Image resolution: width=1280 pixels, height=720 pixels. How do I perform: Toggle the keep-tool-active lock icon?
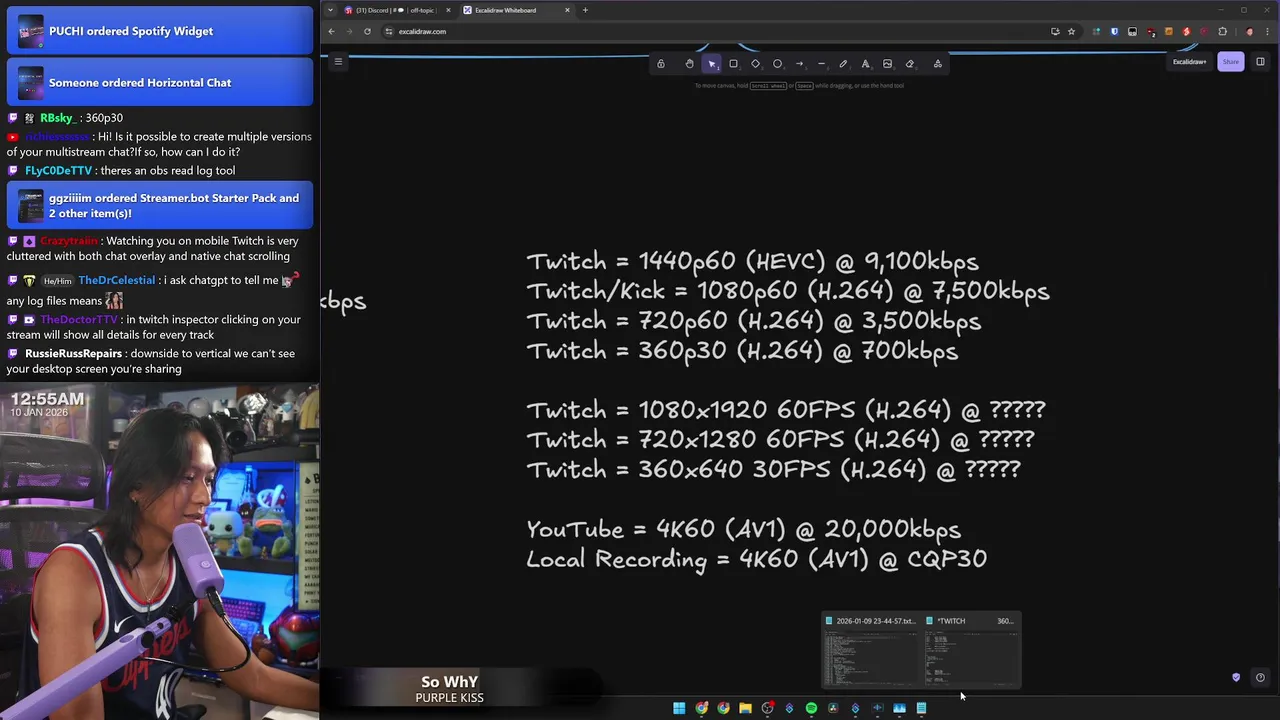tap(660, 64)
